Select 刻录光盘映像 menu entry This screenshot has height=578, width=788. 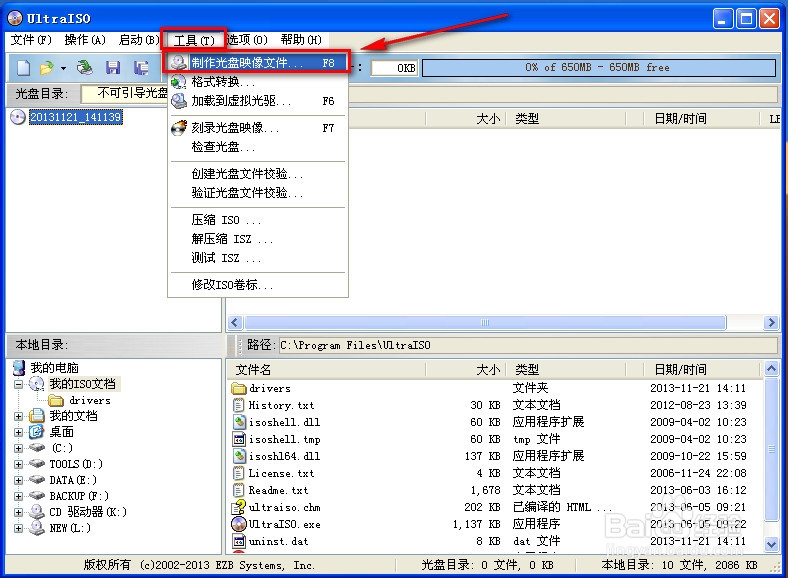coord(258,128)
